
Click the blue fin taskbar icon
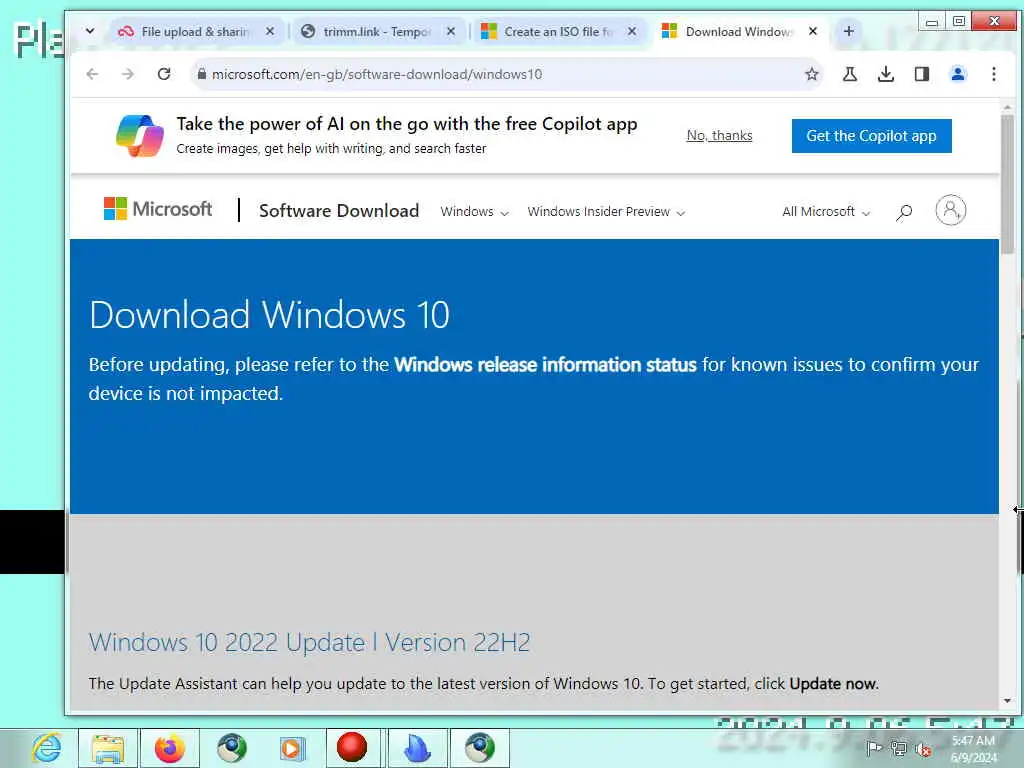pyautogui.click(x=417, y=748)
